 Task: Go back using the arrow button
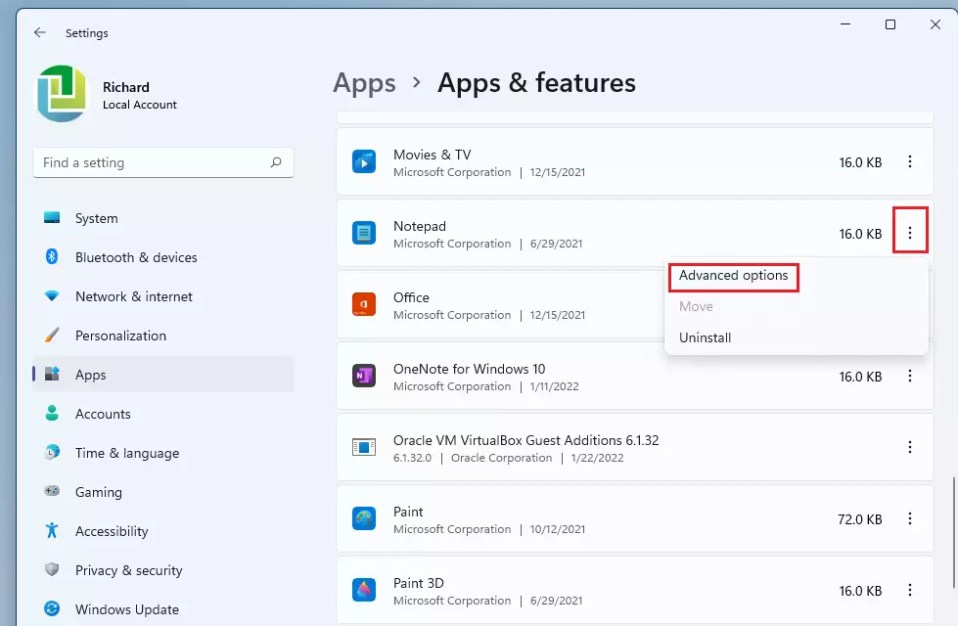coord(39,32)
